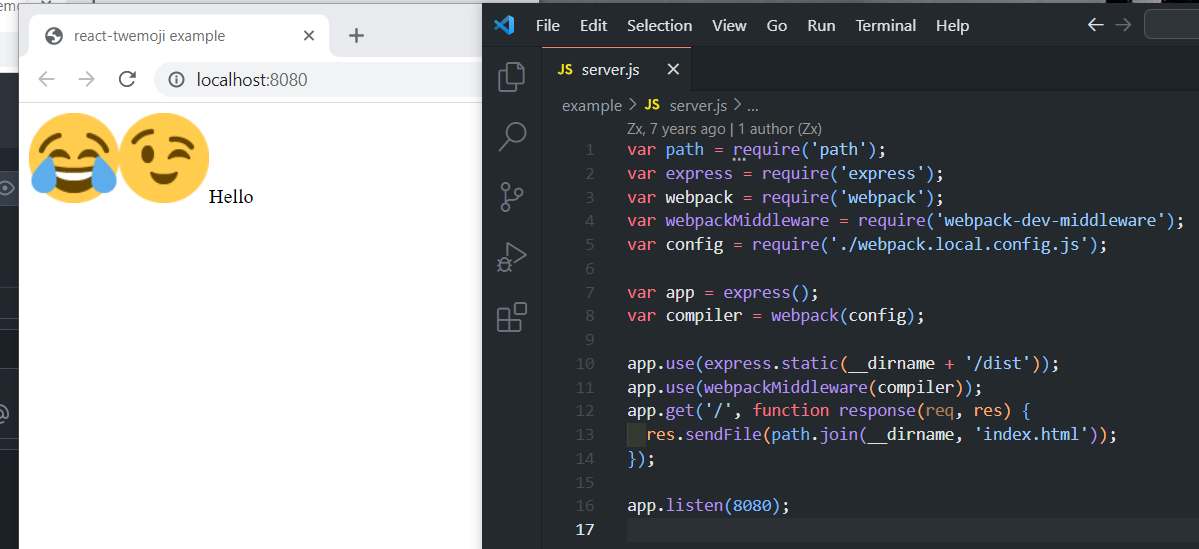Open the Run and Debug view
Viewport: 1199px width, 549px height.
coord(512,257)
